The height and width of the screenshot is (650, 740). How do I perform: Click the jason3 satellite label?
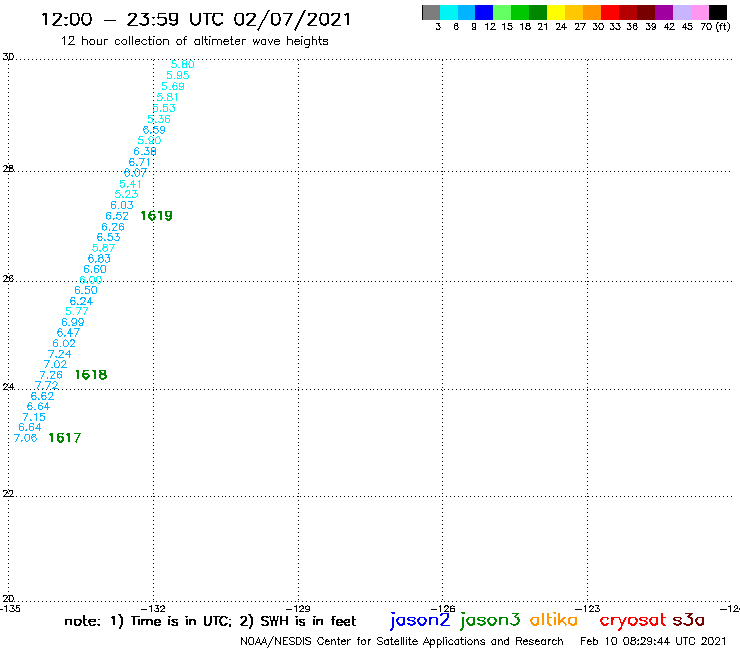(490, 620)
